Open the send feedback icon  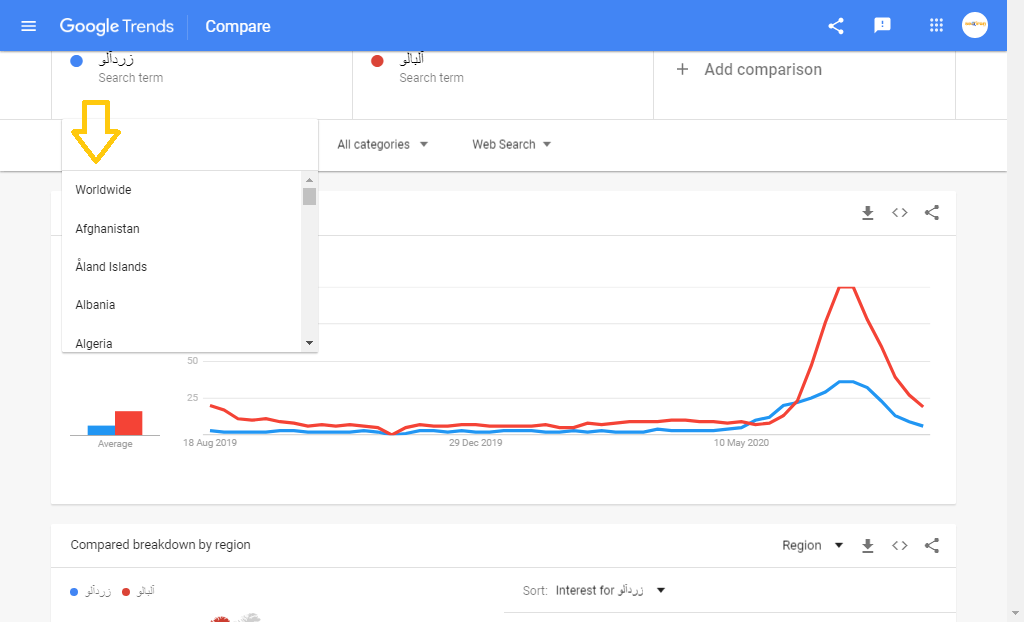[882, 26]
